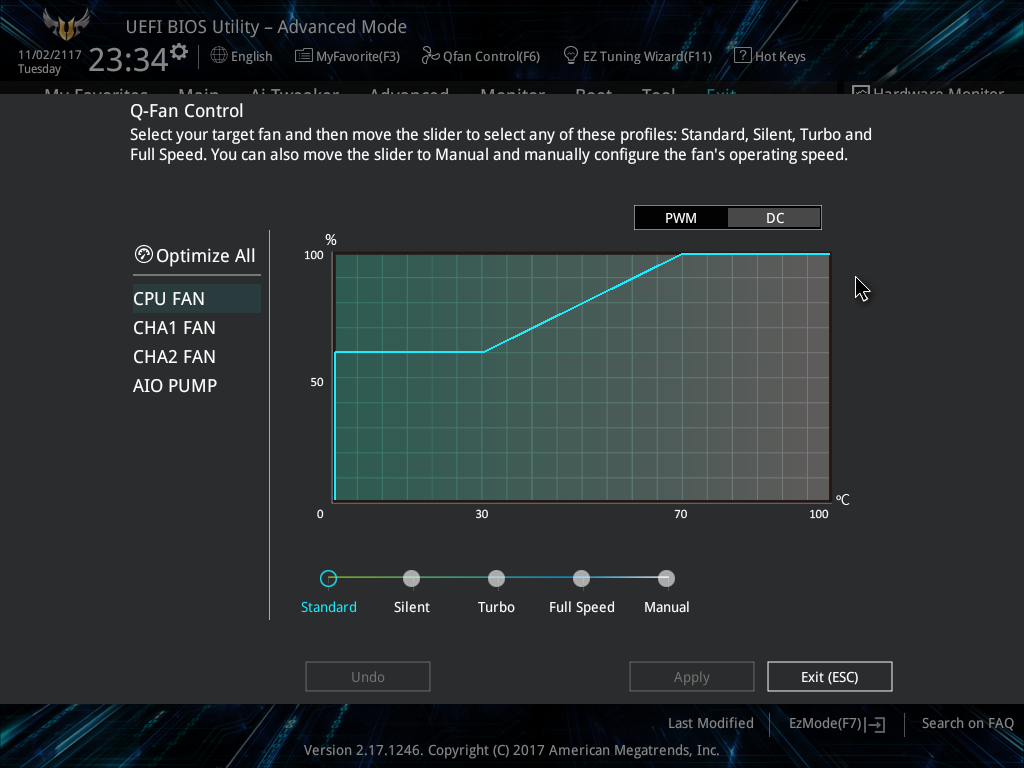
Task: Click the 23:34 clock display
Action: point(129,60)
